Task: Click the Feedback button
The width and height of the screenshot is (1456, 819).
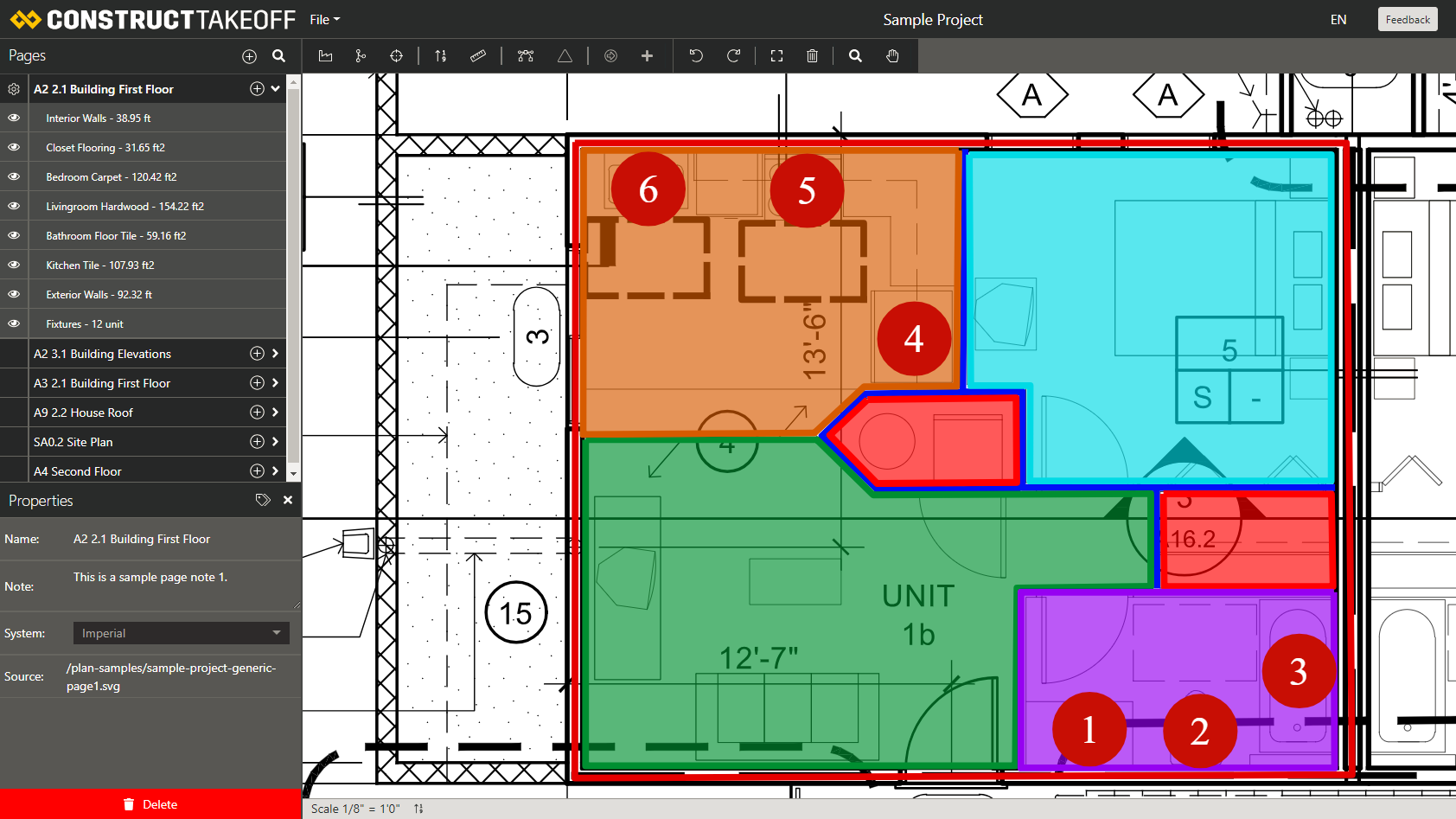Action: [1408, 19]
